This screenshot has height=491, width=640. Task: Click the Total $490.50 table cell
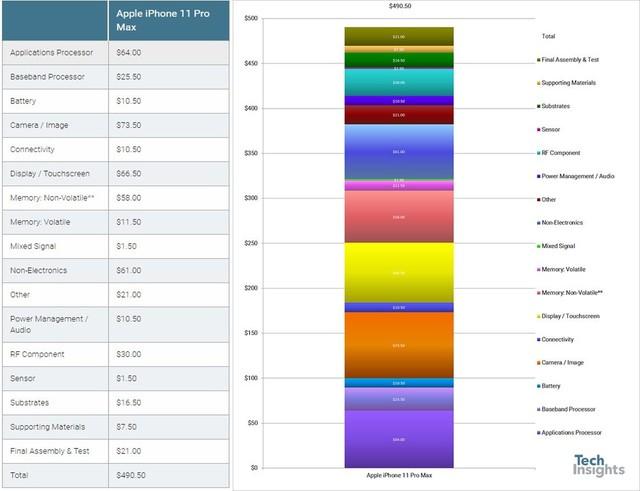[x=169, y=475]
